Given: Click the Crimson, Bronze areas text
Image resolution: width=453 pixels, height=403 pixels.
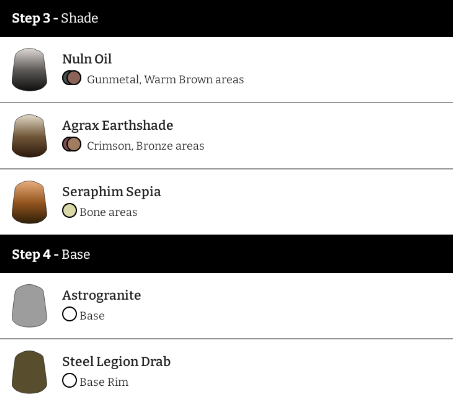Looking at the screenshot, I should click(146, 146).
